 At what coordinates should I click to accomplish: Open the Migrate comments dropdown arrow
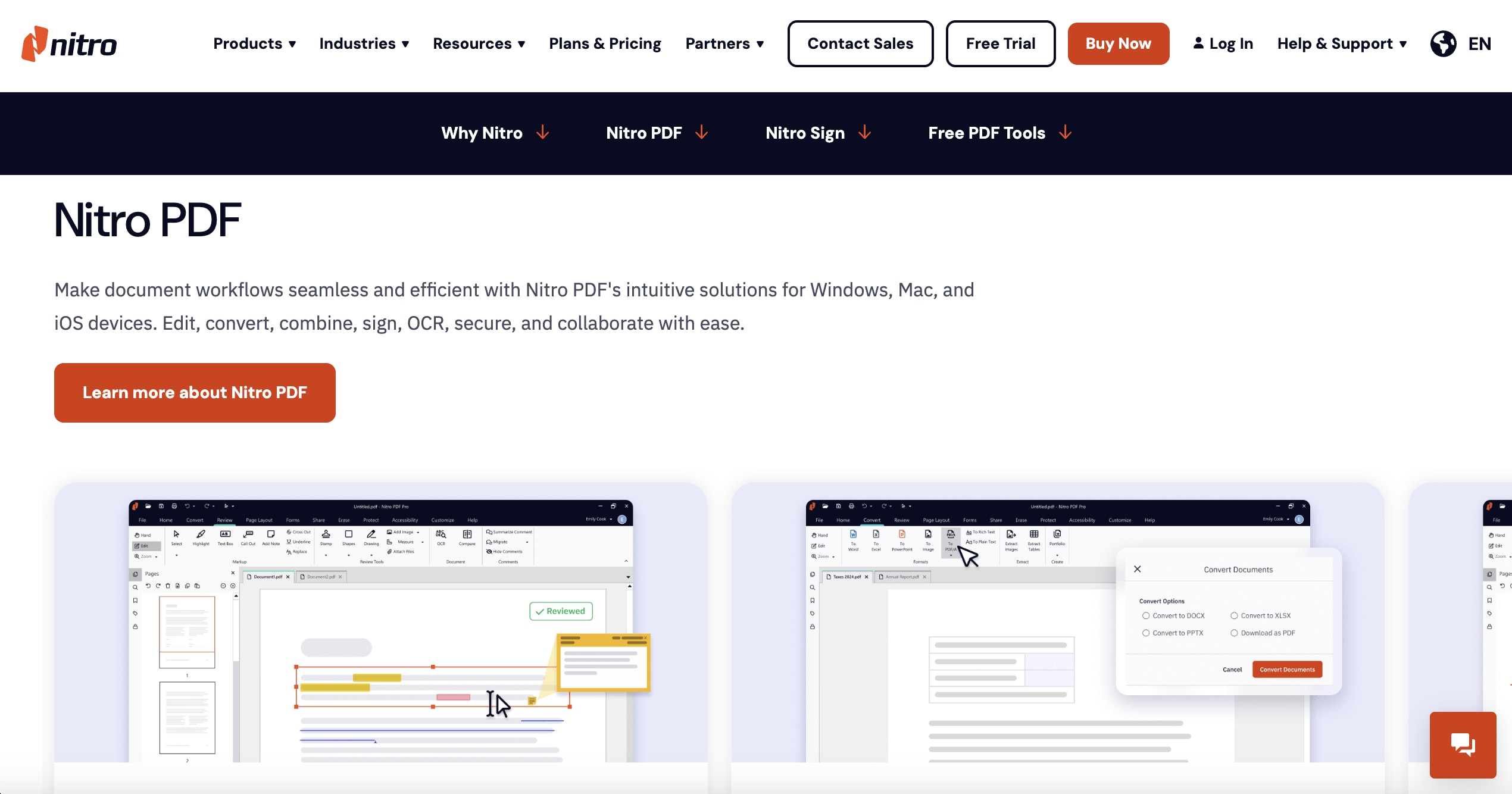(x=527, y=542)
